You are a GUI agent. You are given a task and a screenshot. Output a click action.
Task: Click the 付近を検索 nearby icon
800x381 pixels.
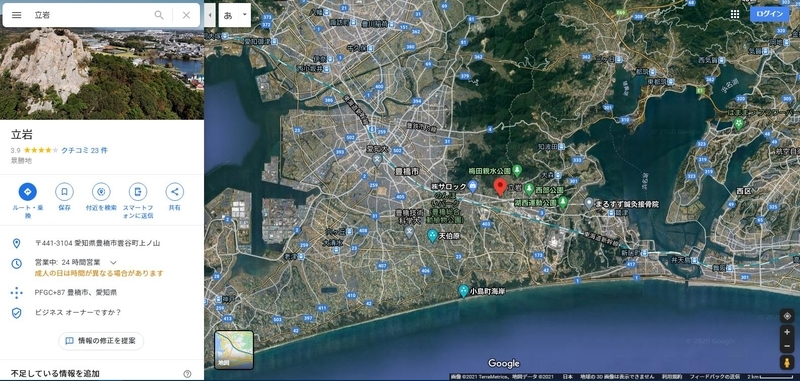pos(101,192)
